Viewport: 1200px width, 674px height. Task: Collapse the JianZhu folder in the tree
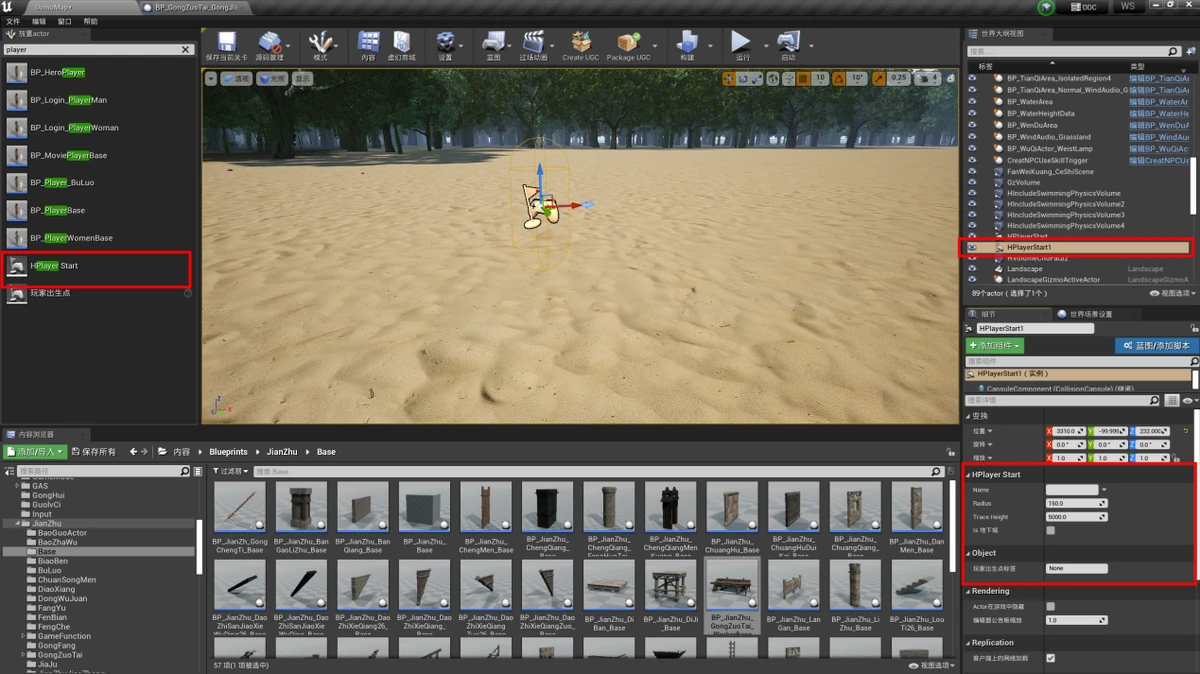point(16,523)
